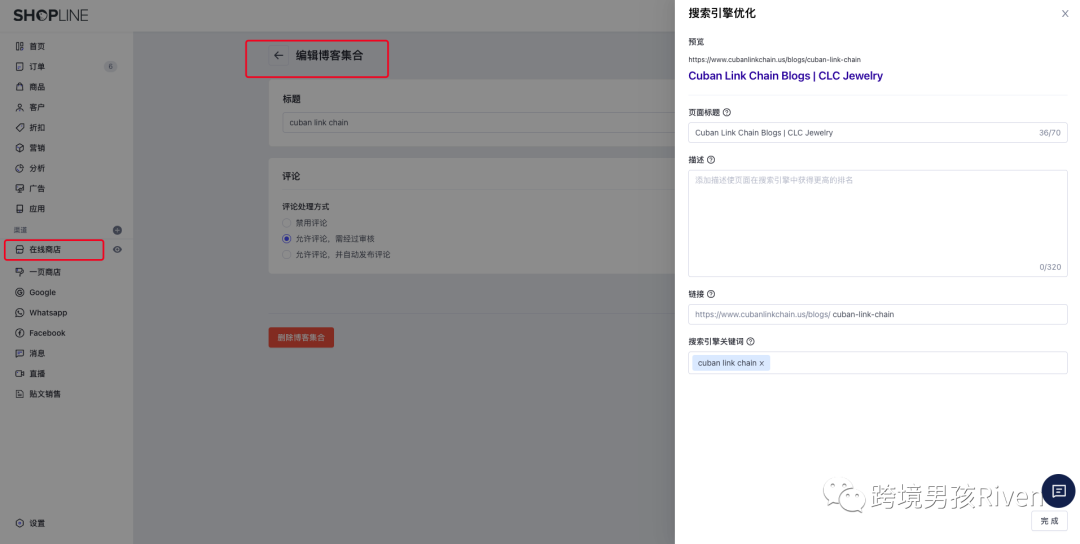Screen dimensions: 1080x544
Task: Remove the cuban link chain keyword tag
Action: (762, 364)
